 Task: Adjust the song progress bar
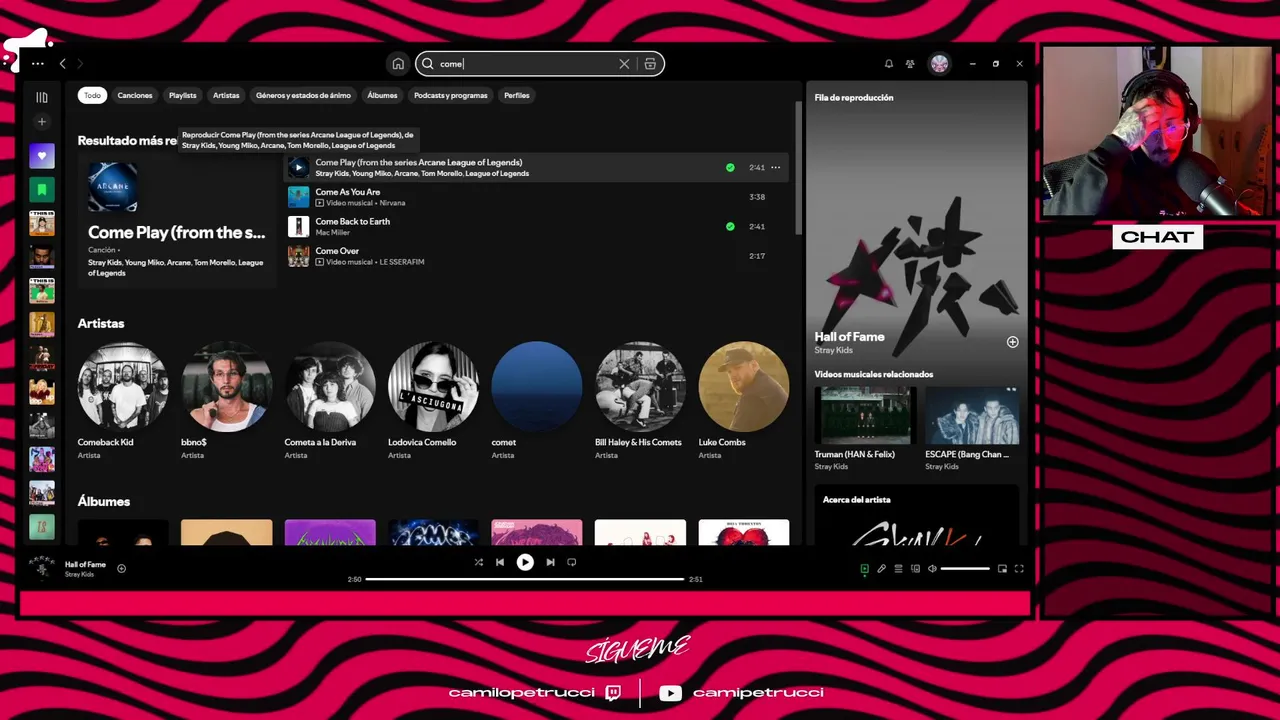pos(524,579)
